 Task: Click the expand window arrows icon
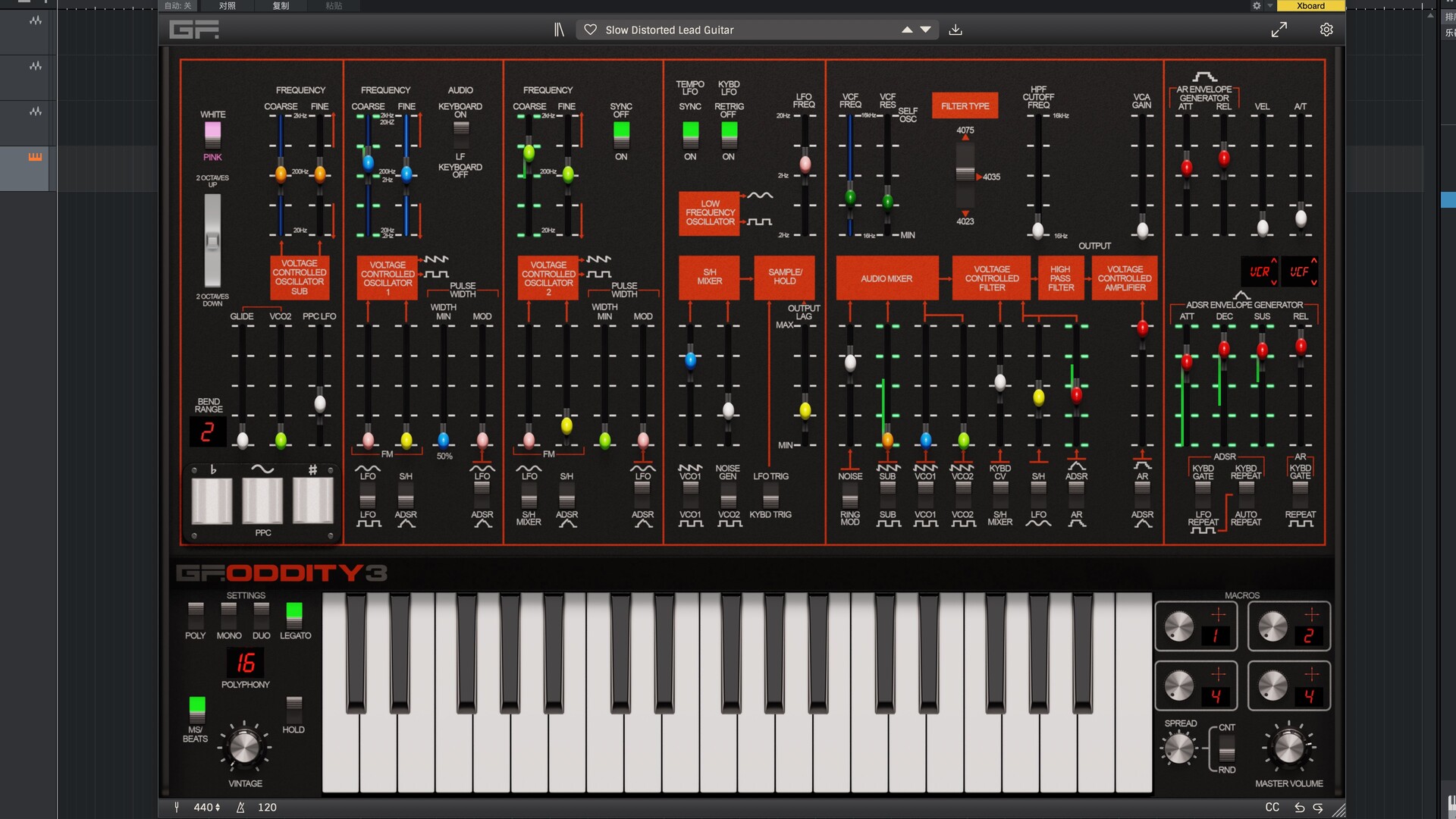pyautogui.click(x=1279, y=30)
